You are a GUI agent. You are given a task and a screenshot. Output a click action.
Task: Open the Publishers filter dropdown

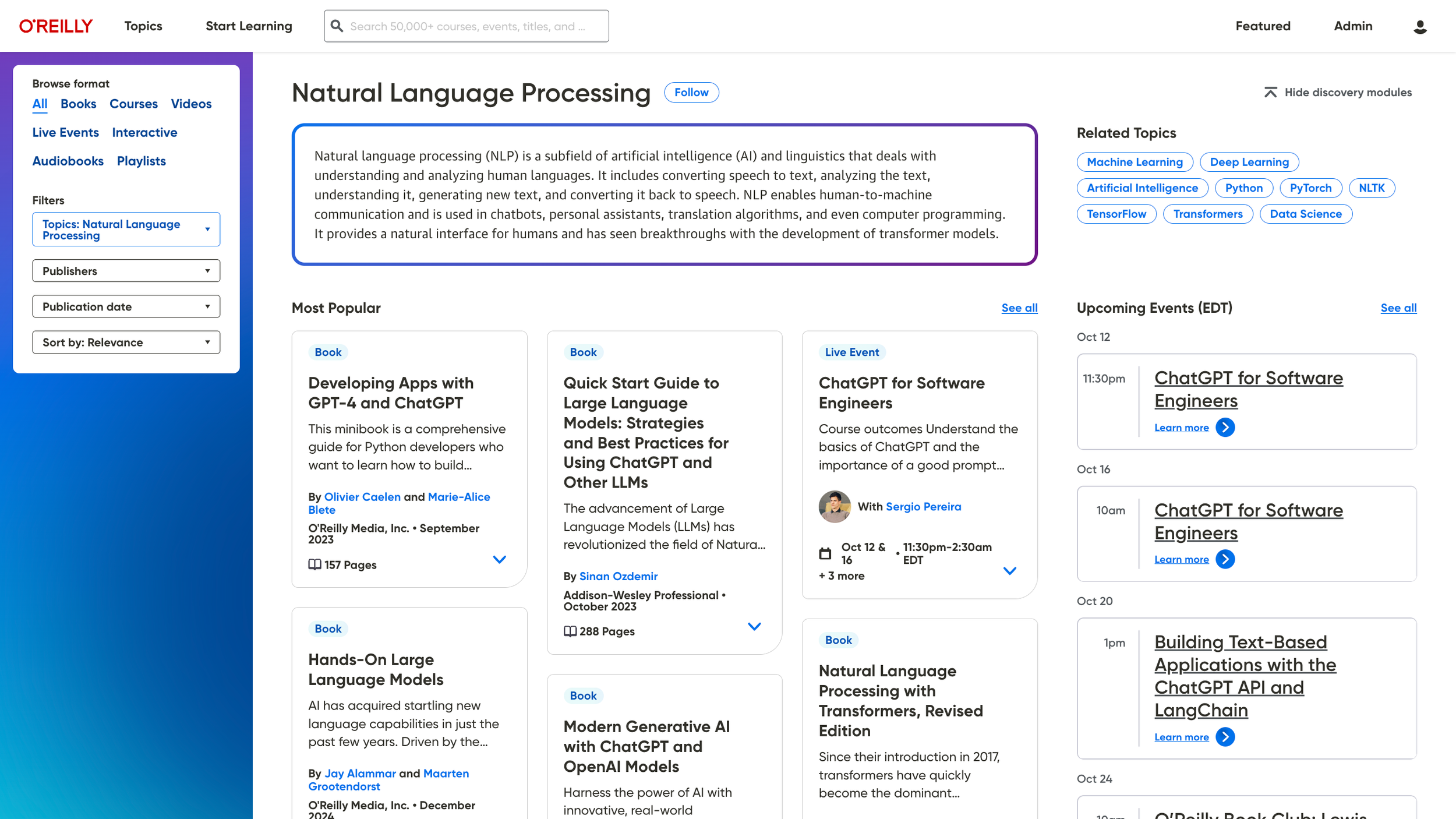click(126, 271)
